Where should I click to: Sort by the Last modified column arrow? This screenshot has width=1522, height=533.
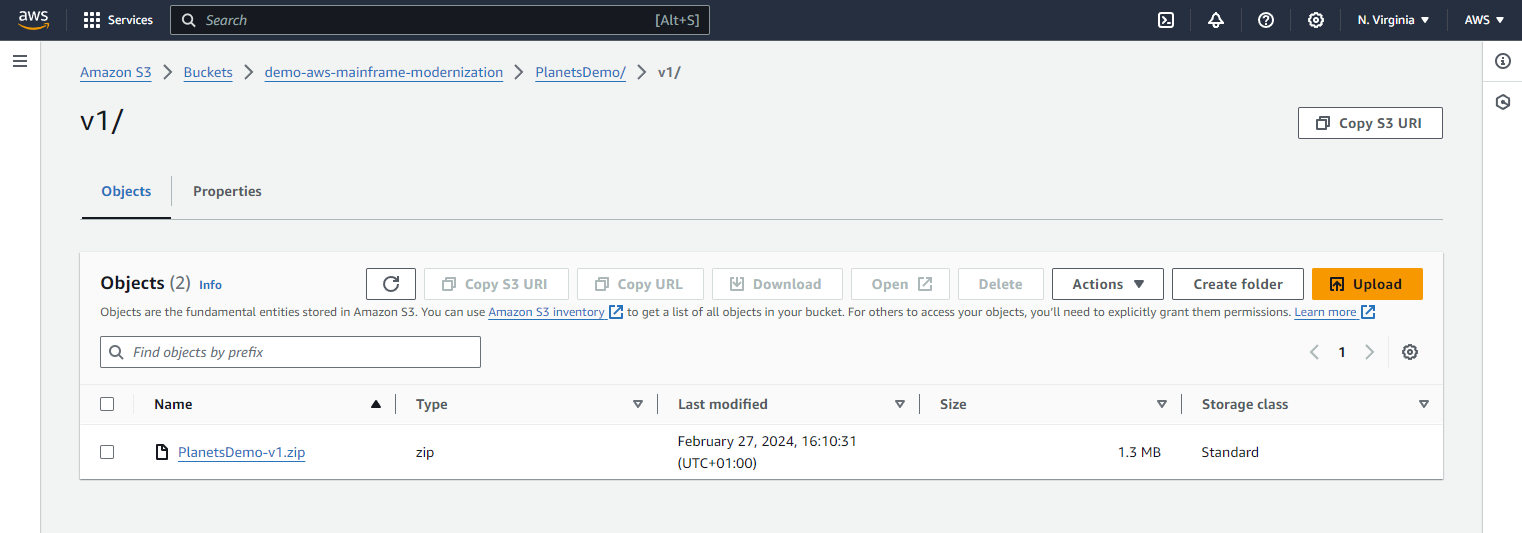tap(900, 404)
